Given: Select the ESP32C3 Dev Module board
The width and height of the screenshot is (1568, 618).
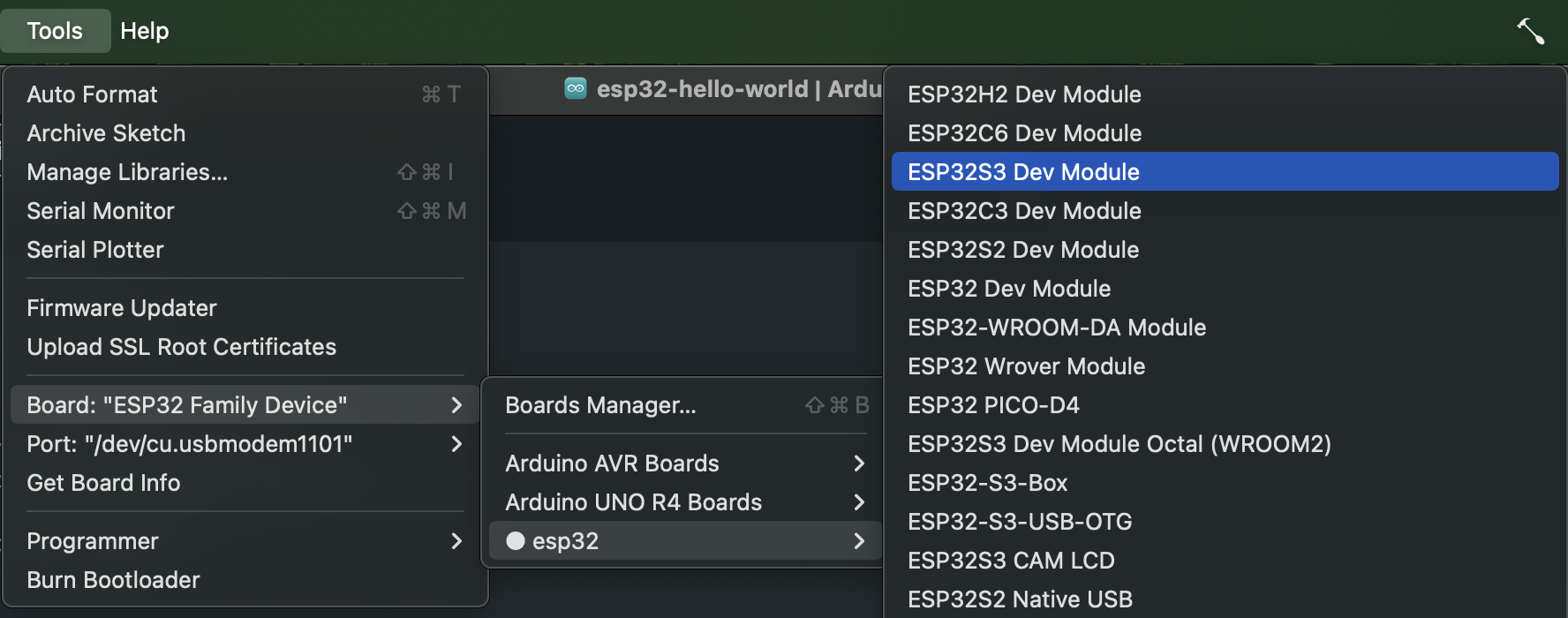Looking at the screenshot, I should [1225, 211].
